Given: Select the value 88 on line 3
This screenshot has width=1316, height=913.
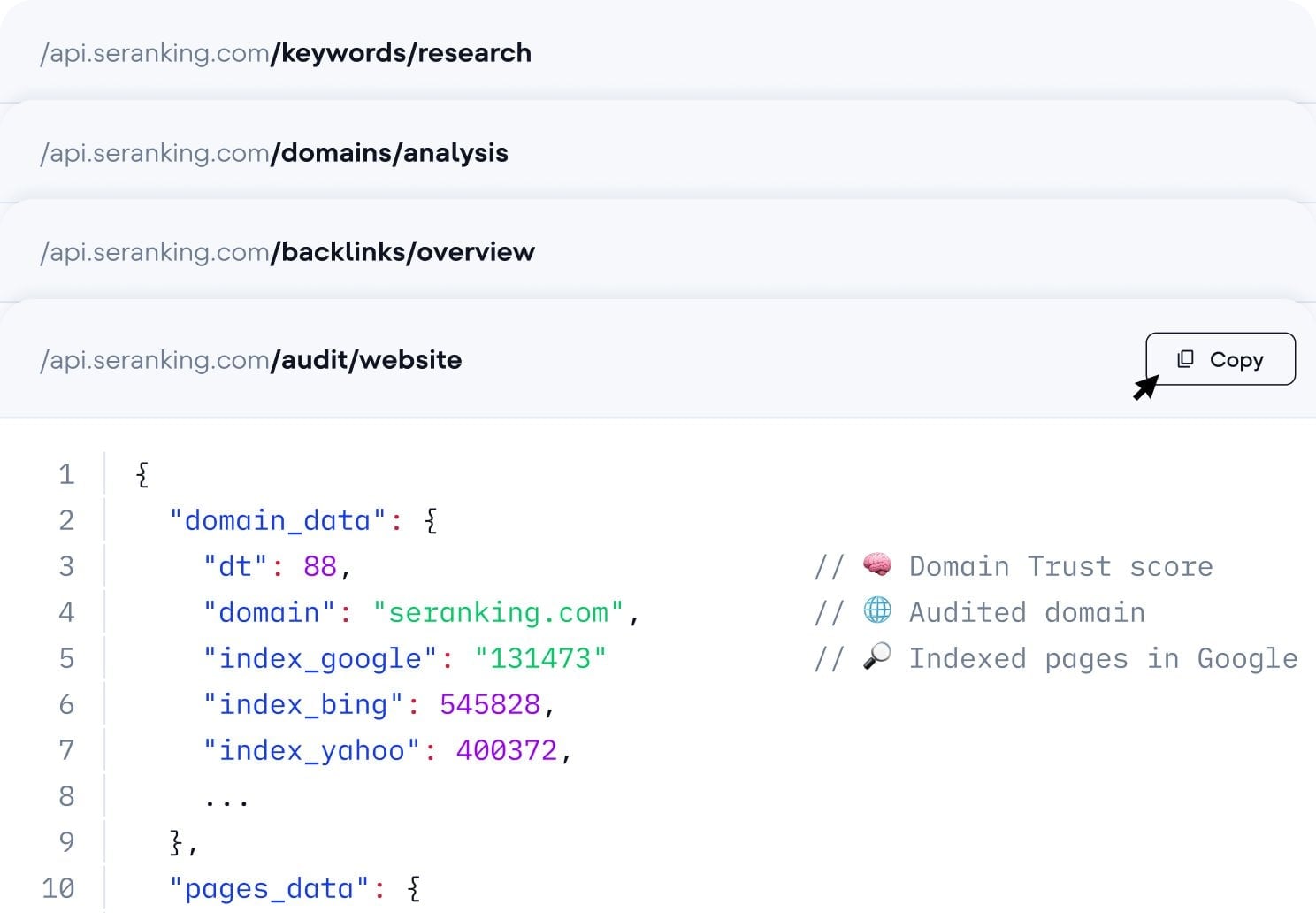Looking at the screenshot, I should [320, 566].
